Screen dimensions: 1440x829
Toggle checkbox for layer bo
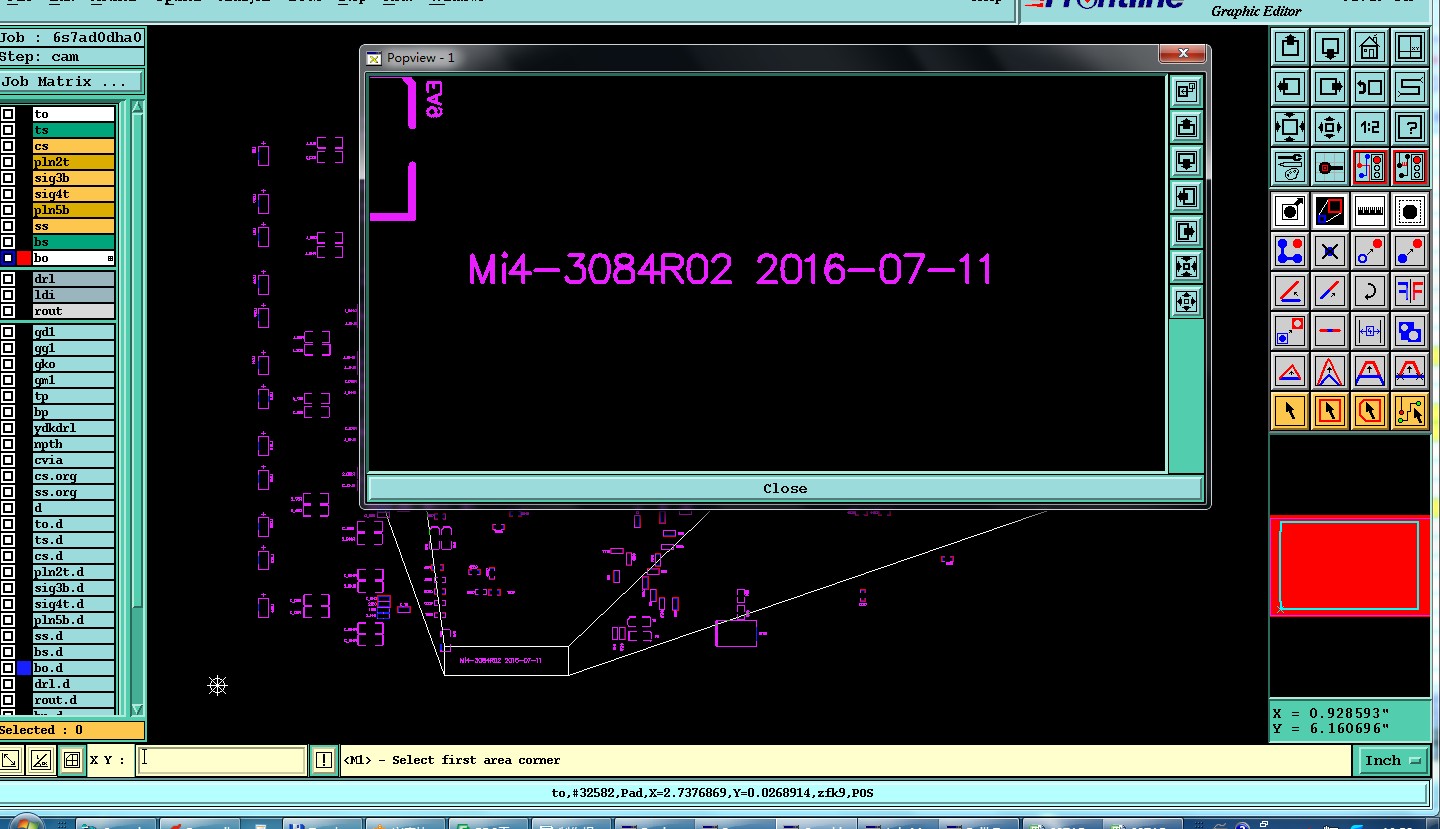point(8,258)
